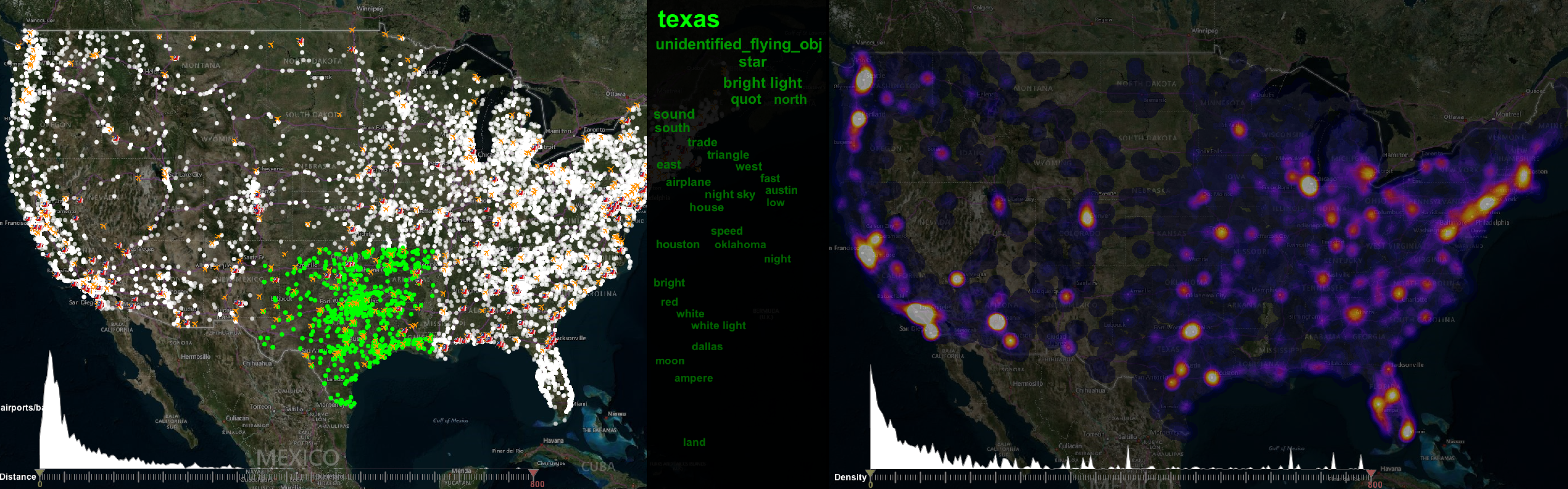The height and width of the screenshot is (489, 1568).
Task: Click the airplane icon below Winnipeg on border
Action: [352, 30]
